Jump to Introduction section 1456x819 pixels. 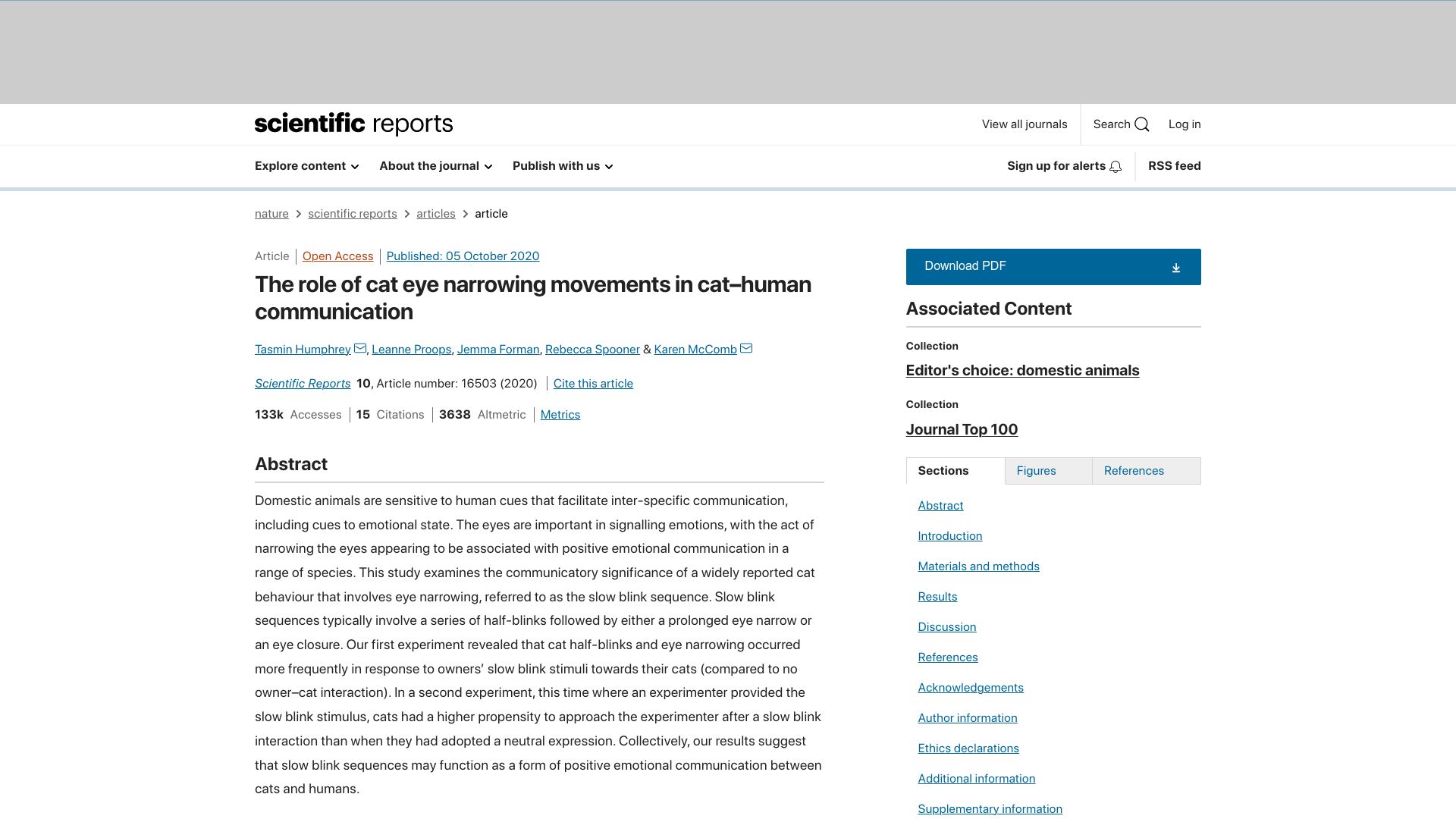tap(950, 536)
